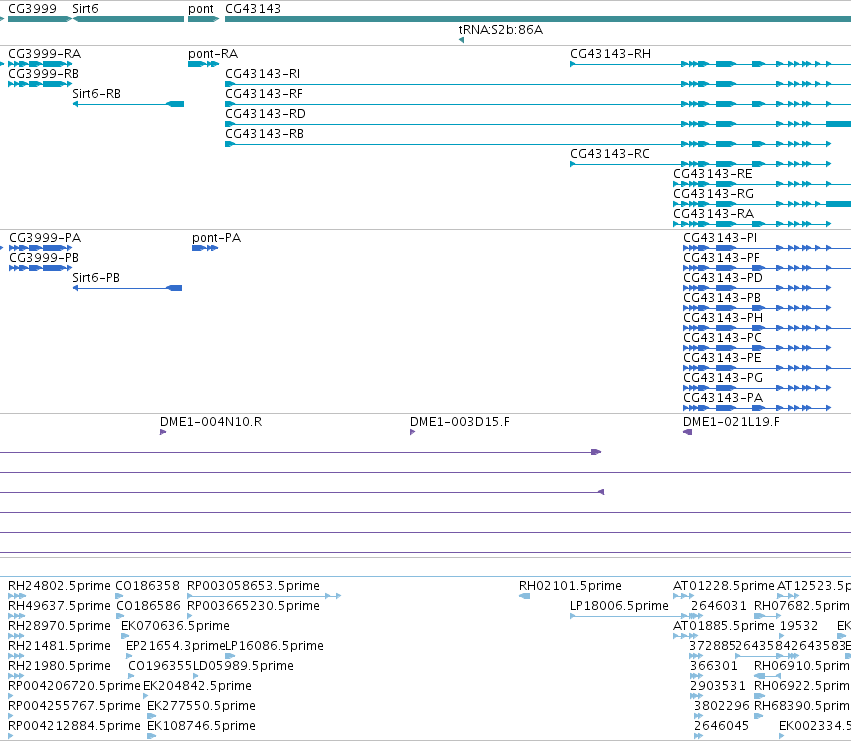Click the CG3999-PA protein label
851x741 pixels.
[45, 238]
